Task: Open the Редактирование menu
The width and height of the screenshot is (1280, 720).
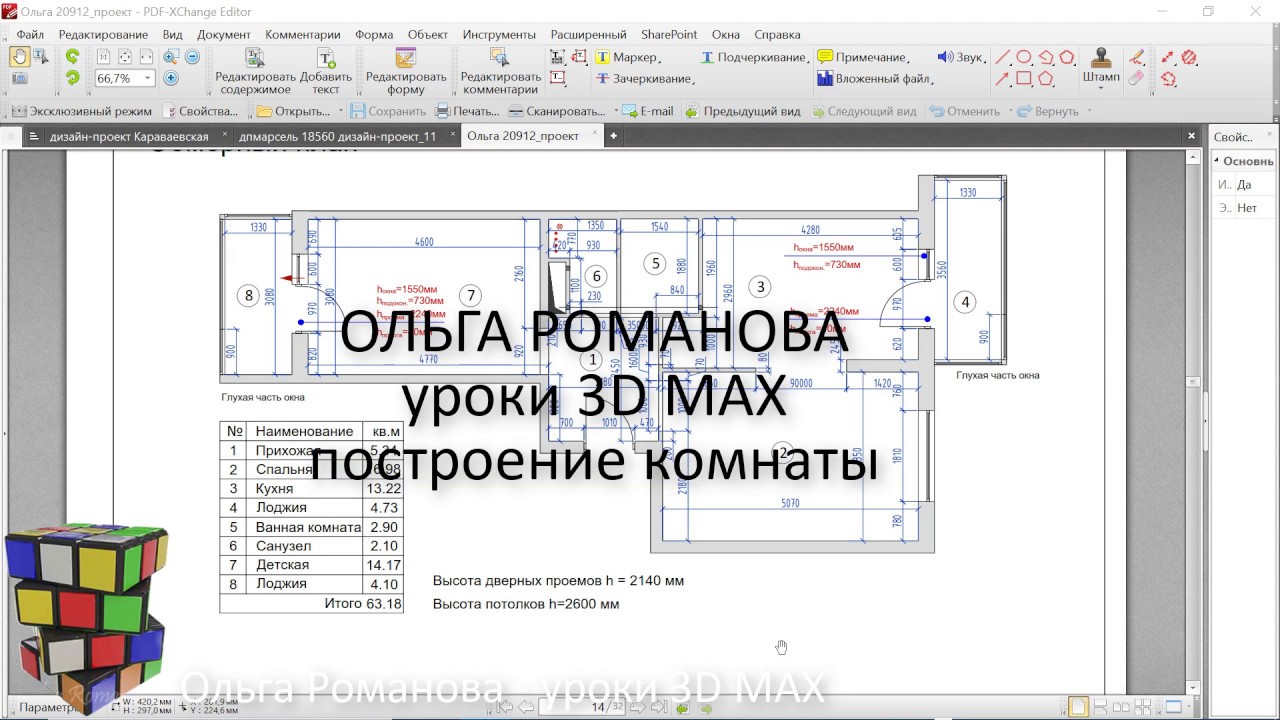Action: pos(103,34)
